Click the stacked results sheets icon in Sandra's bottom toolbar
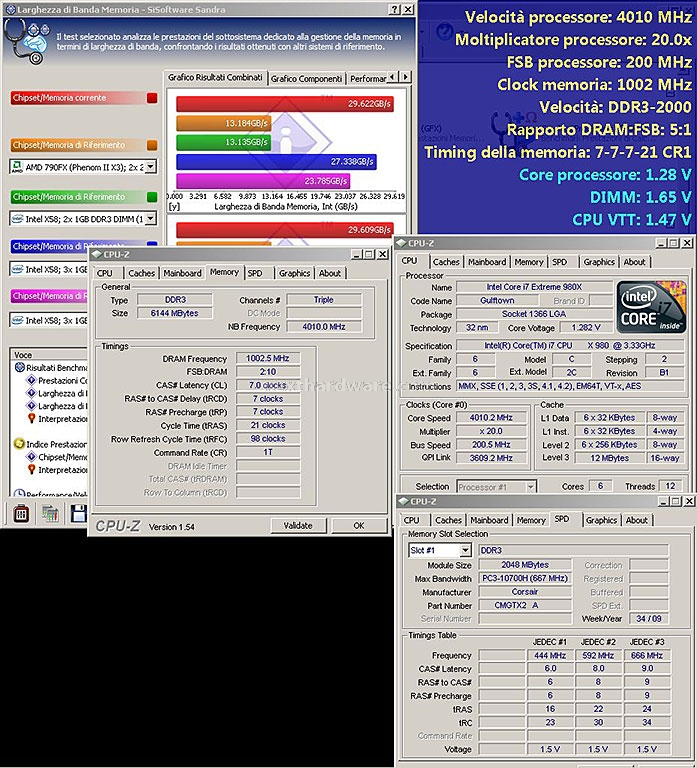Image resolution: width=697 pixels, height=768 pixels. pyautogui.click(x=50, y=514)
